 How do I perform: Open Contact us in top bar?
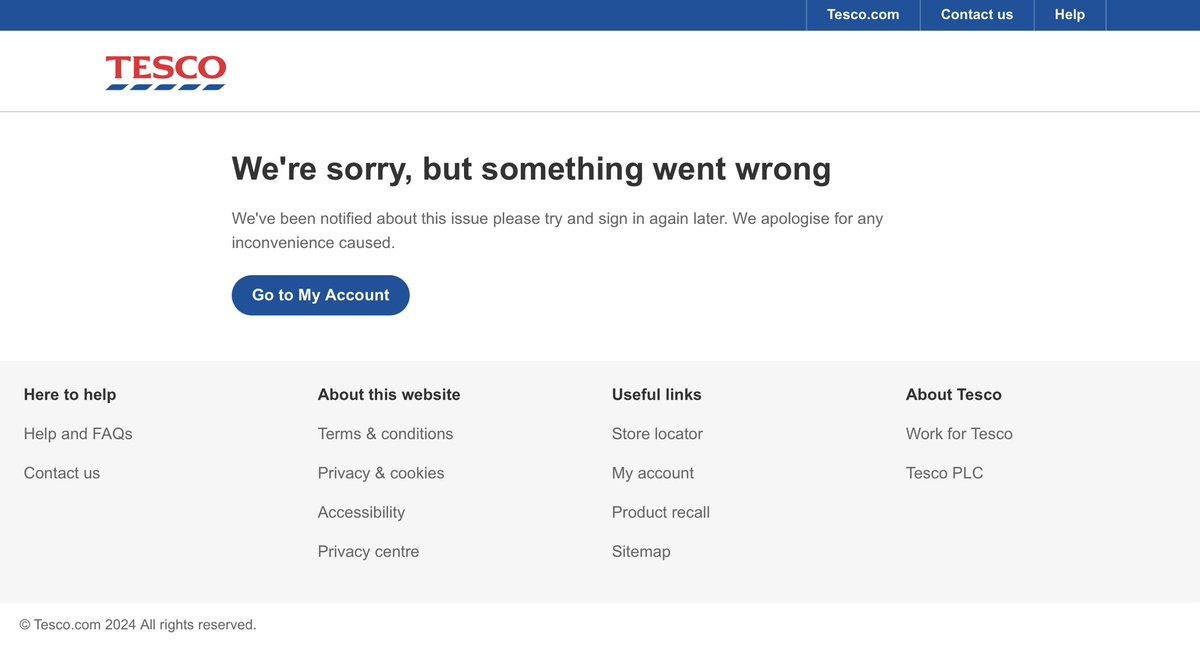977,15
